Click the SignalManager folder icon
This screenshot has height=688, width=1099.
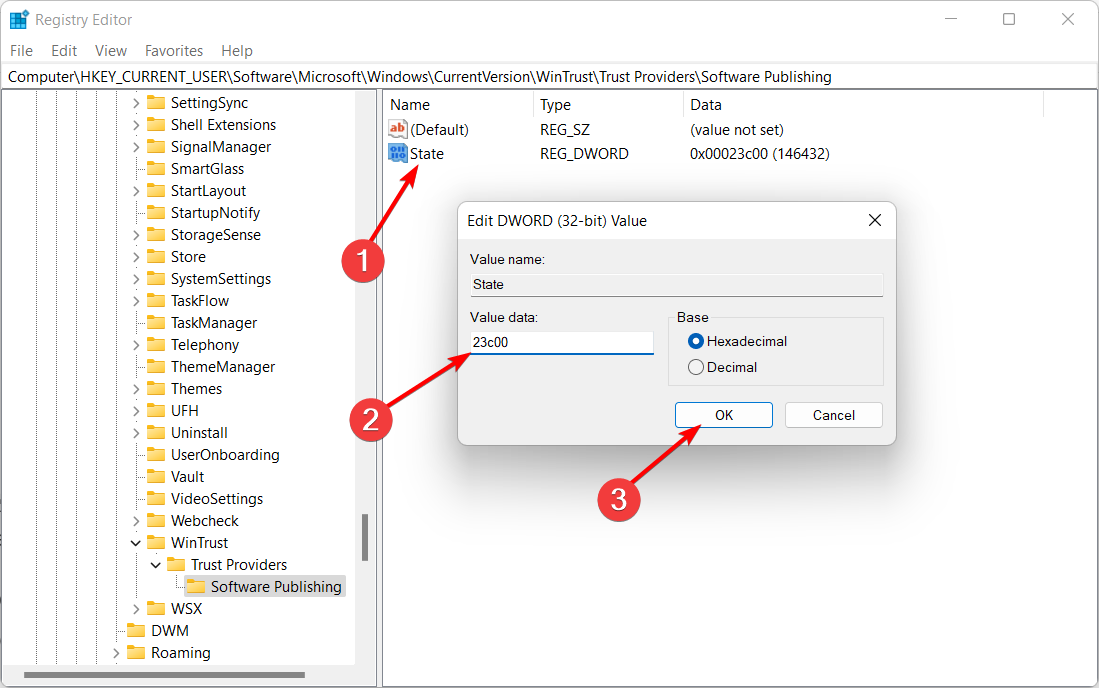156,147
